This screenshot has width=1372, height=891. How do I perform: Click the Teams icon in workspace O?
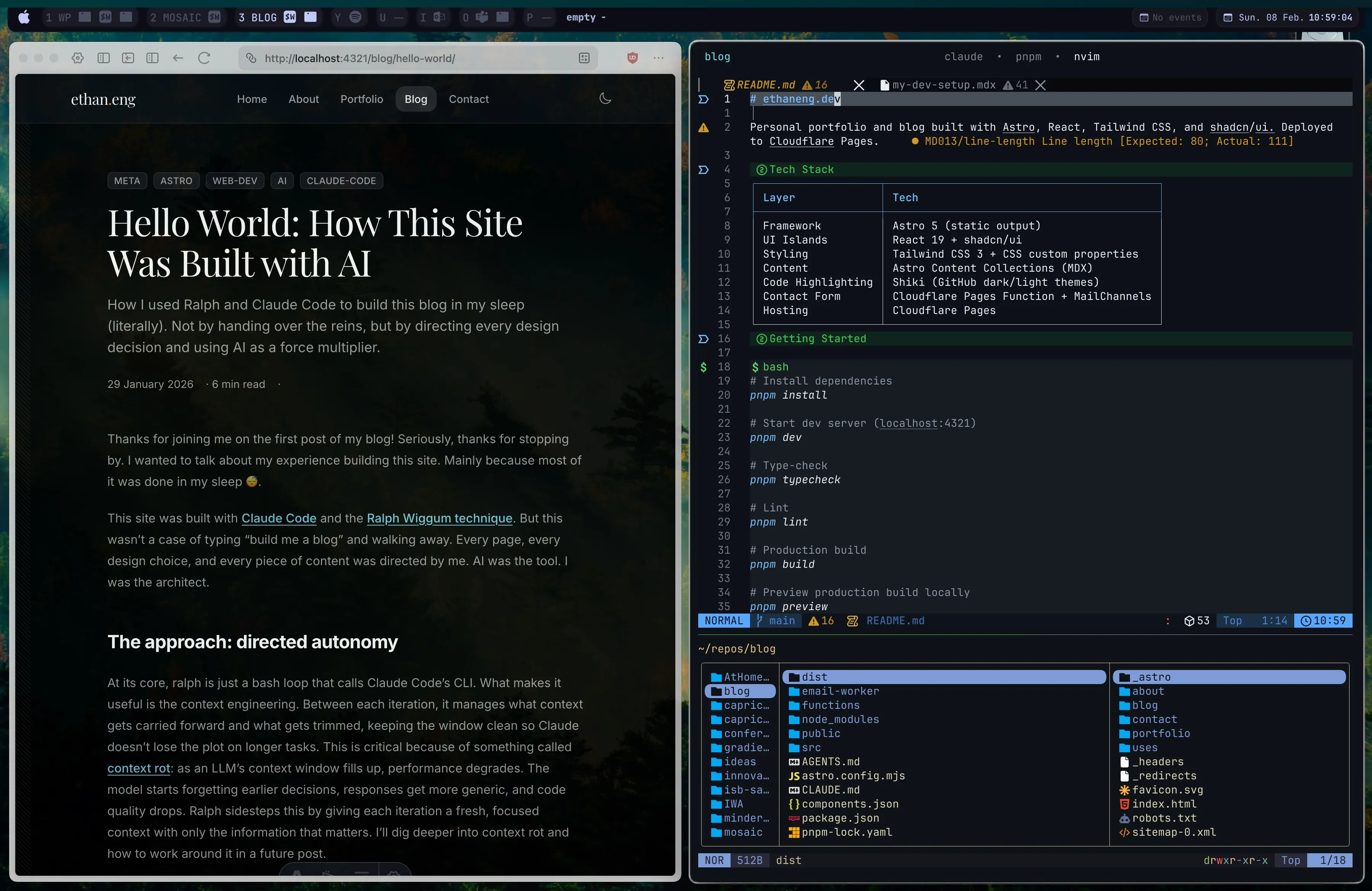click(x=482, y=17)
